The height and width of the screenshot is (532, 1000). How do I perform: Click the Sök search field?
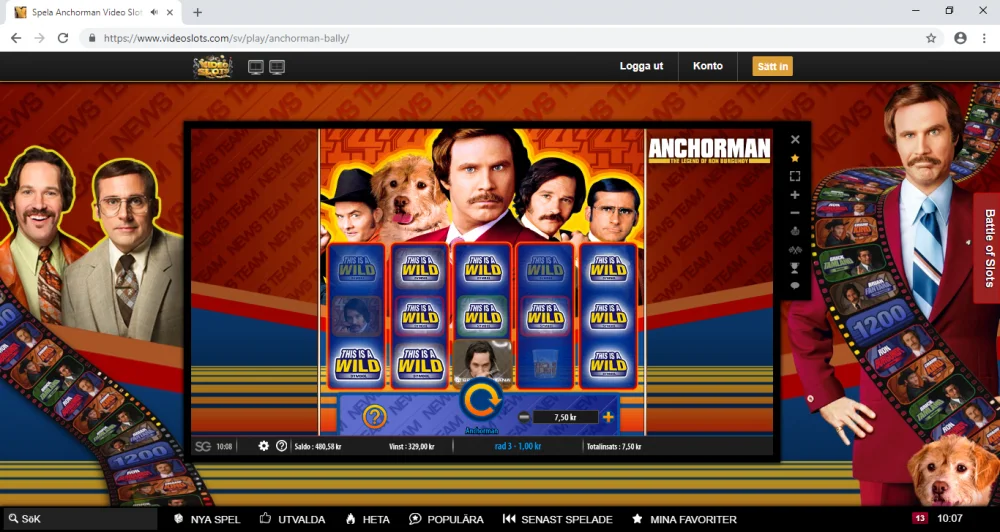[x=80, y=519]
